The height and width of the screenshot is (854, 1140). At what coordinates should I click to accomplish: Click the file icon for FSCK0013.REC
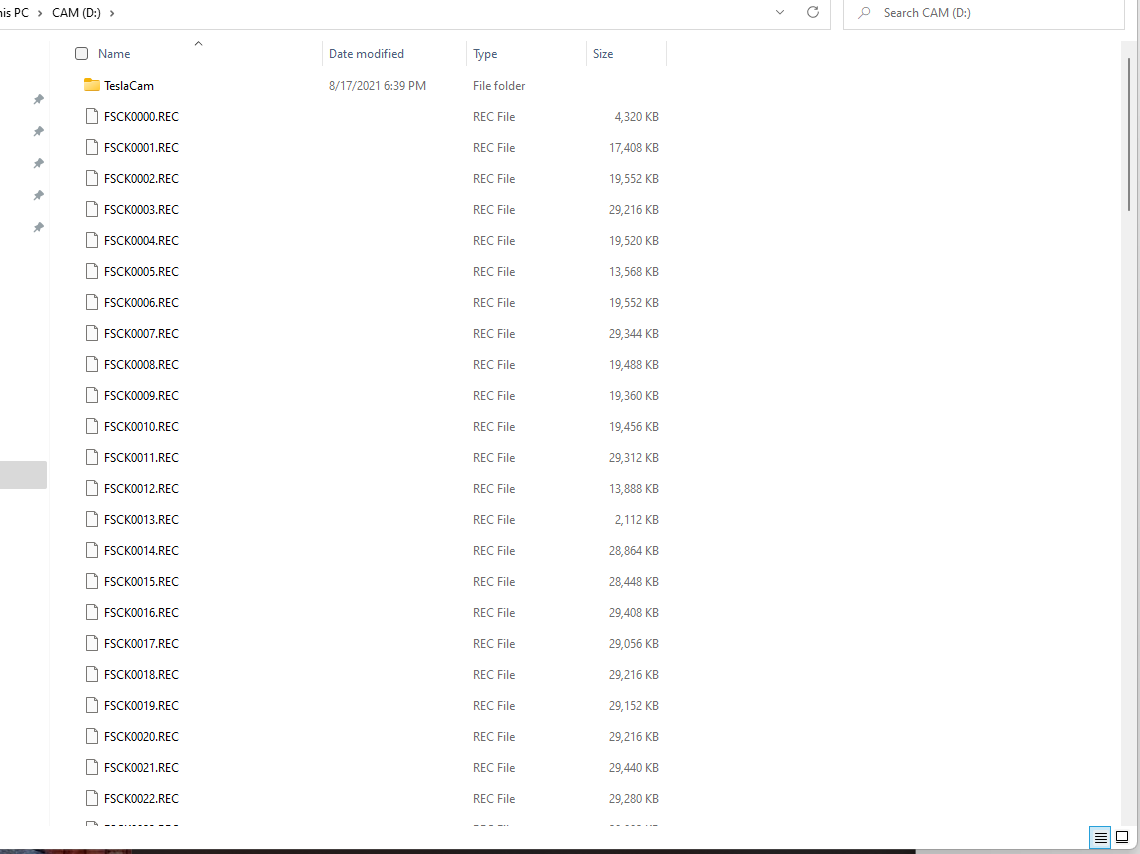[92, 520]
